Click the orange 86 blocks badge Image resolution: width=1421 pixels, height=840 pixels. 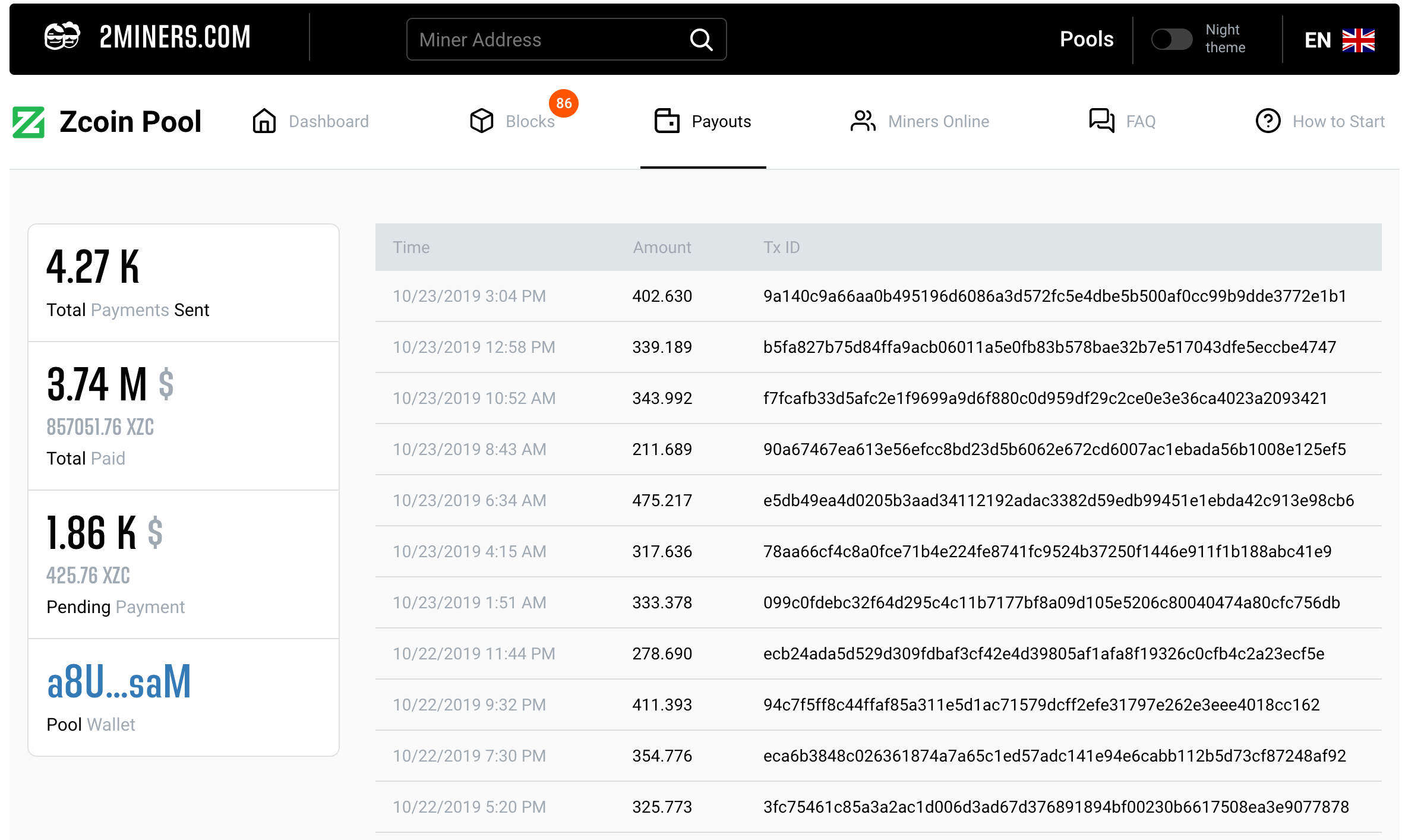564,103
